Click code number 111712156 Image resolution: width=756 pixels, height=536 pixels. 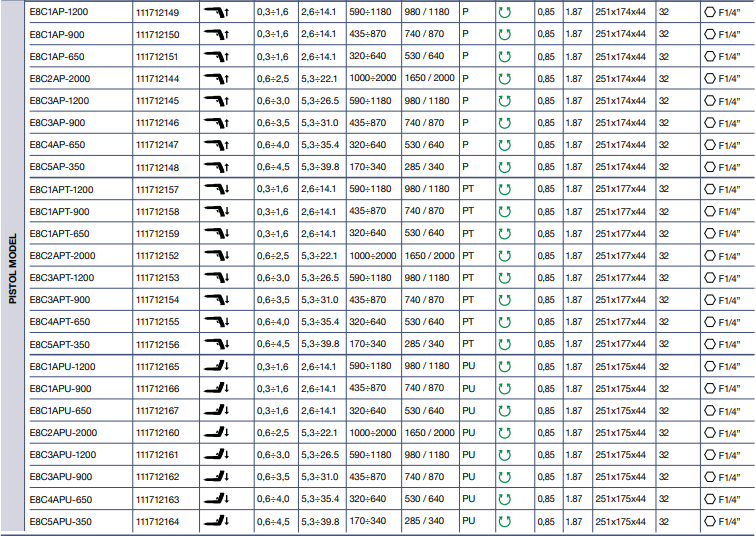(x=157, y=344)
